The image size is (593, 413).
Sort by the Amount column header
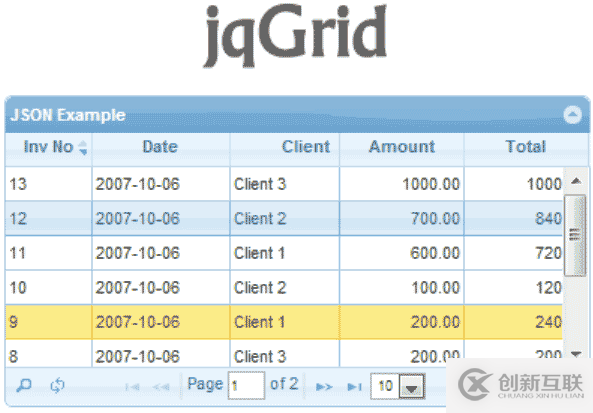pyautogui.click(x=402, y=147)
